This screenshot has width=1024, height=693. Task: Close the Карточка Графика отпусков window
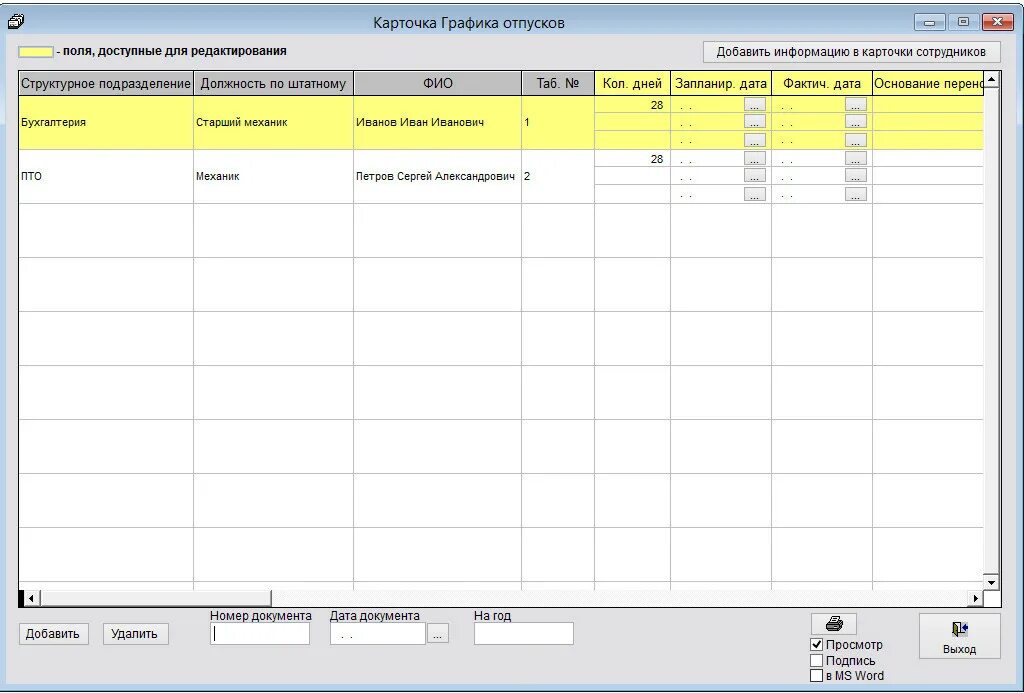coord(999,22)
